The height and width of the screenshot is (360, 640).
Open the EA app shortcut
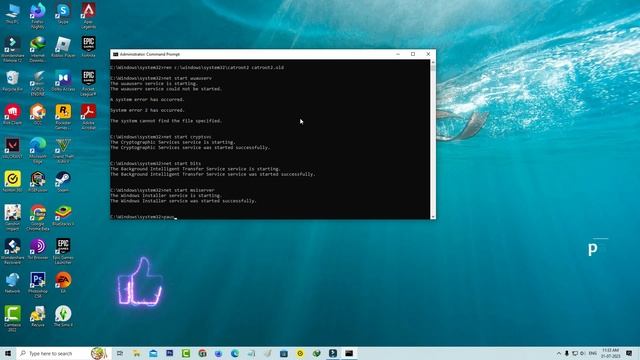(63, 283)
